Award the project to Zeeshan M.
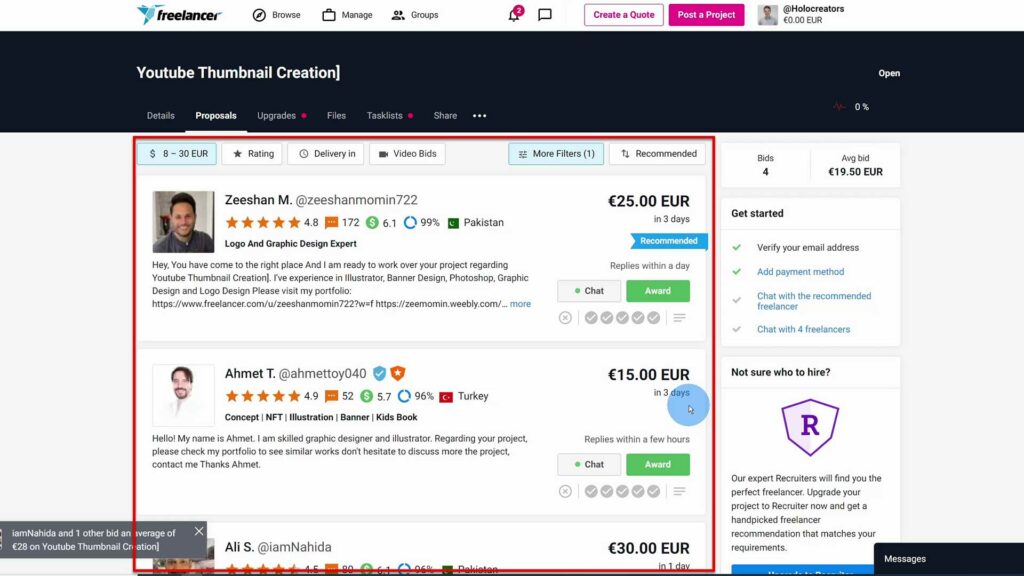This screenshot has height=576, width=1024. click(658, 291)
